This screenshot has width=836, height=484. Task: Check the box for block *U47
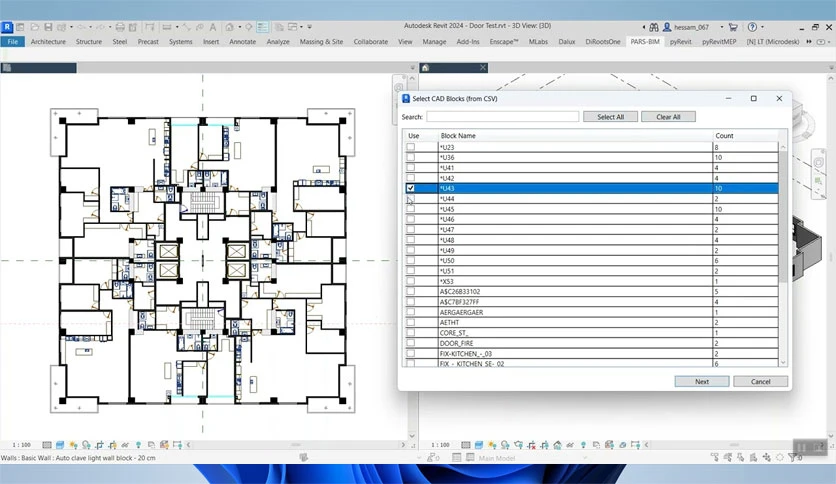411,230
